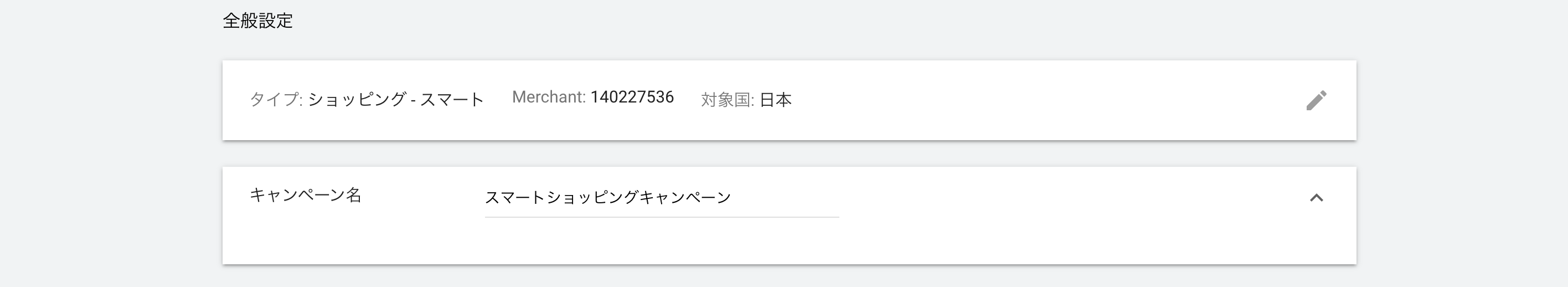Click the 全般設定 heading
Image resolution: width=1568 pixels, height=287 pixels.
pos(257,21)
